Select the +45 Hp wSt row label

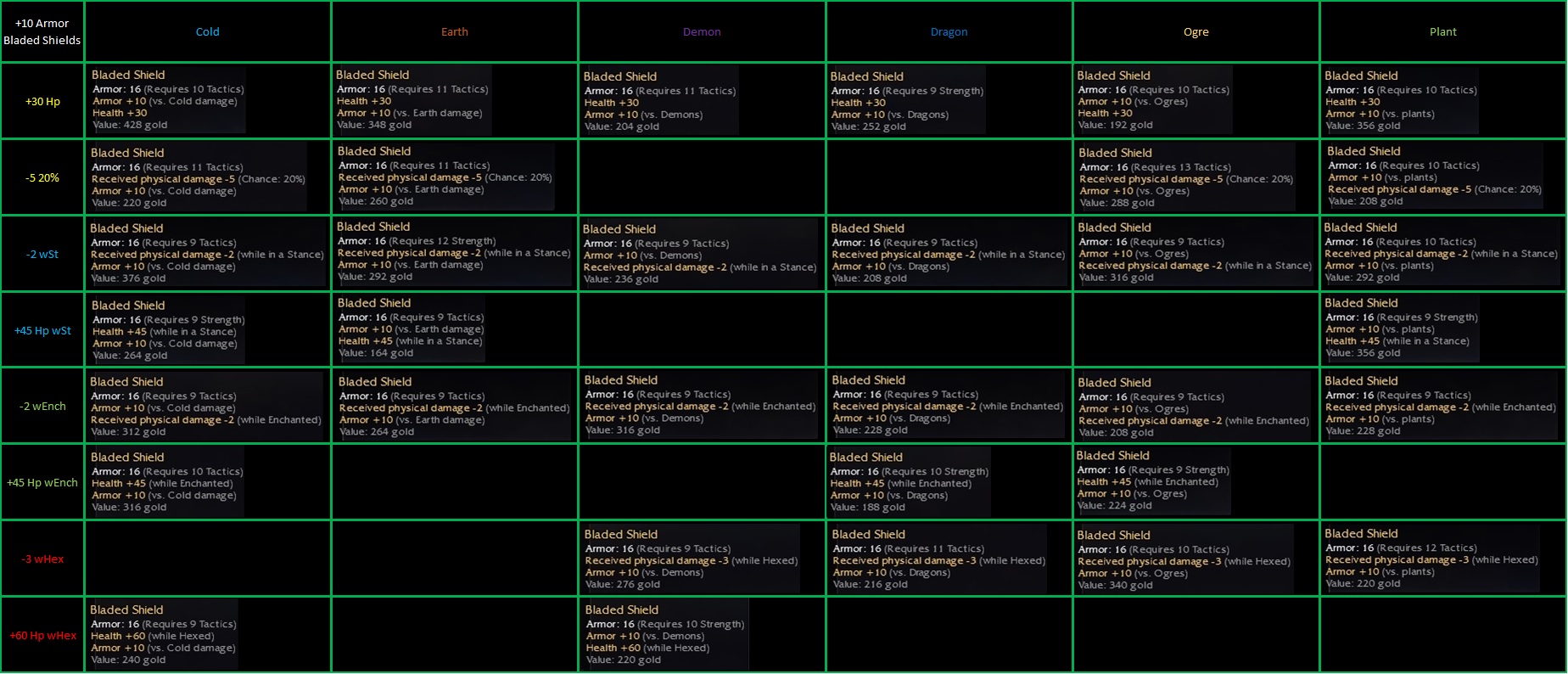(x=42, y=331)
